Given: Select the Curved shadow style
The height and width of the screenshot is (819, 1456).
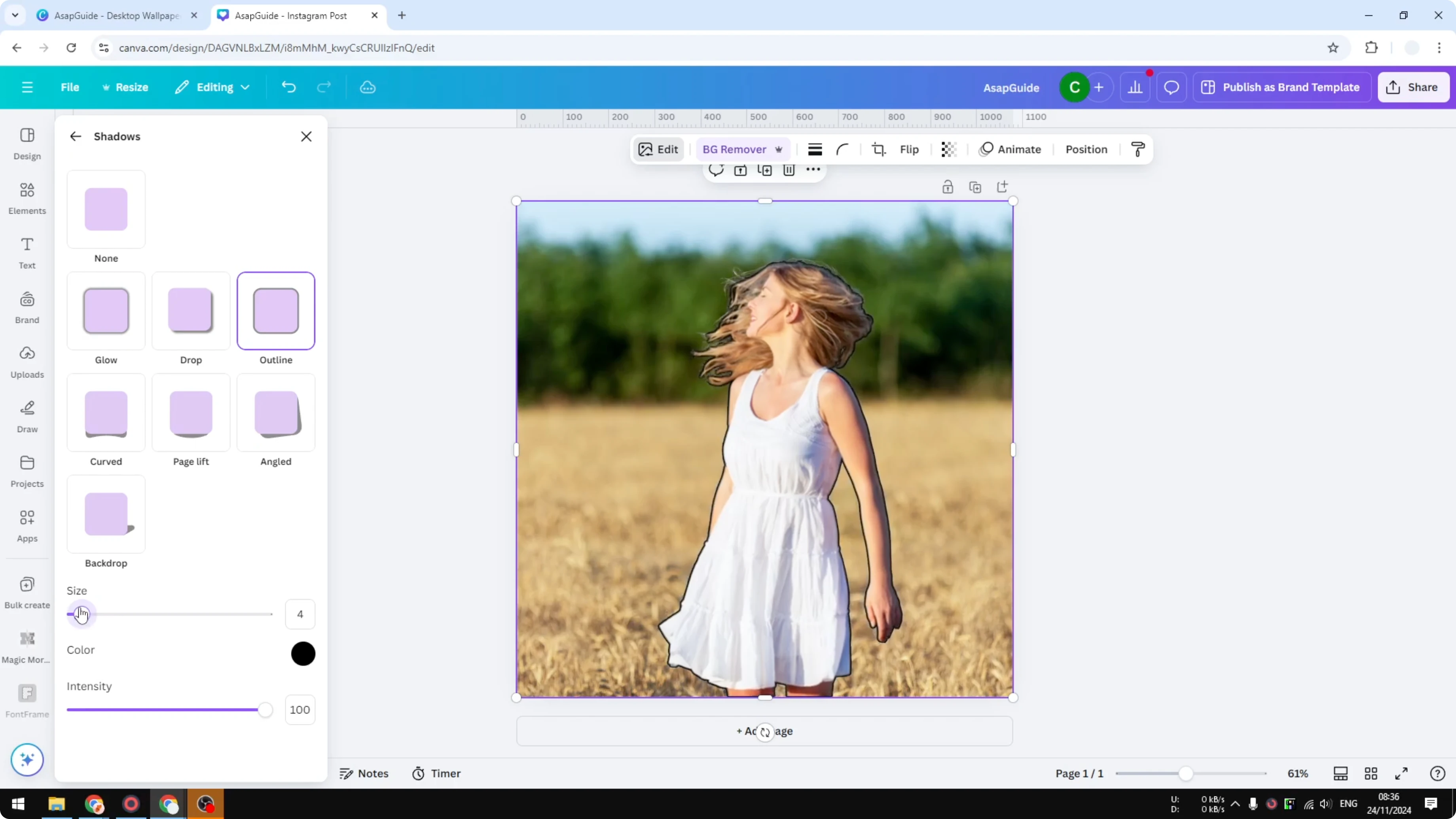Looking at the screenshot, I should coord(106,413).
